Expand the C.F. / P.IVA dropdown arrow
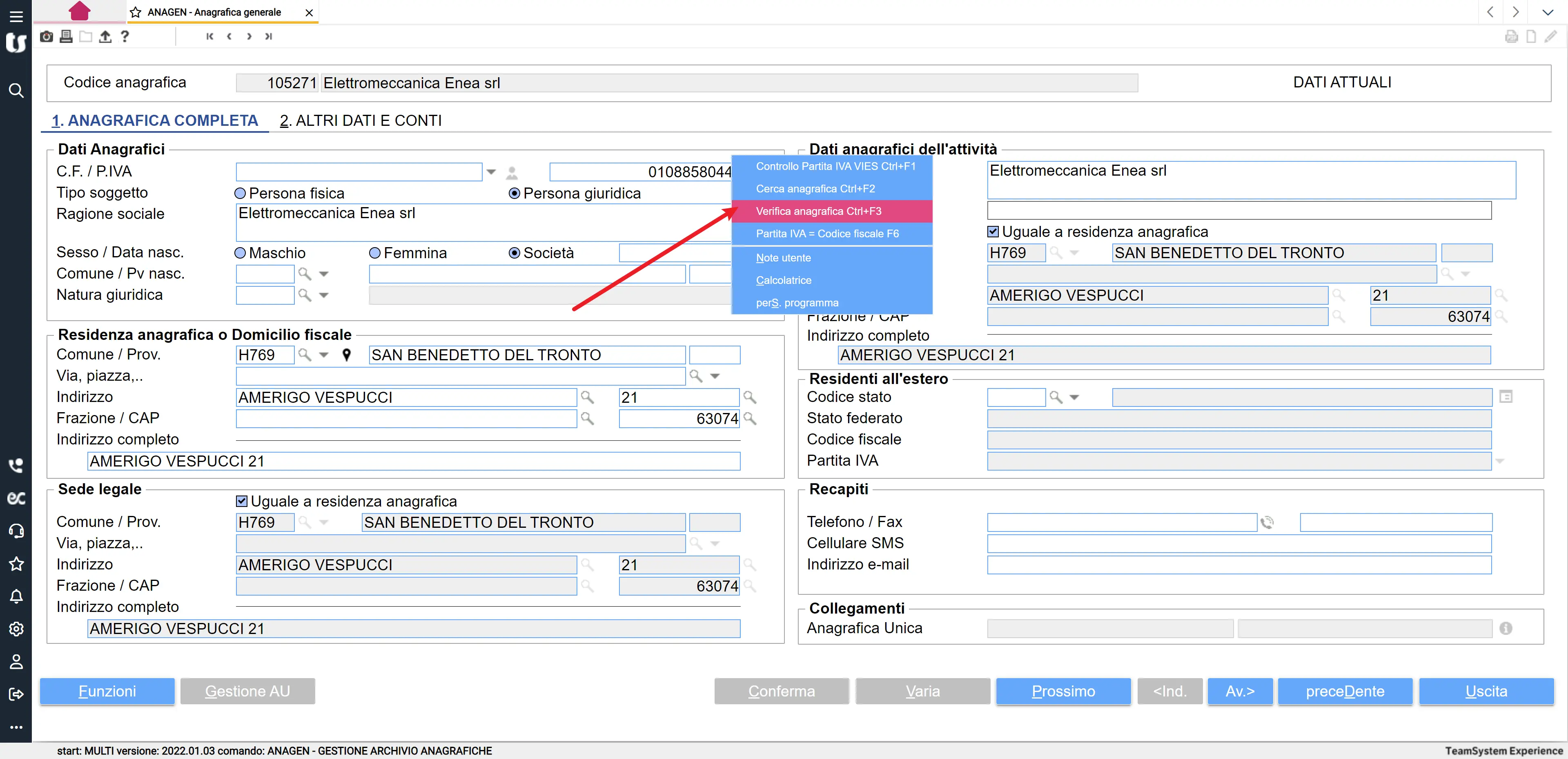 (x=490, y=172)
